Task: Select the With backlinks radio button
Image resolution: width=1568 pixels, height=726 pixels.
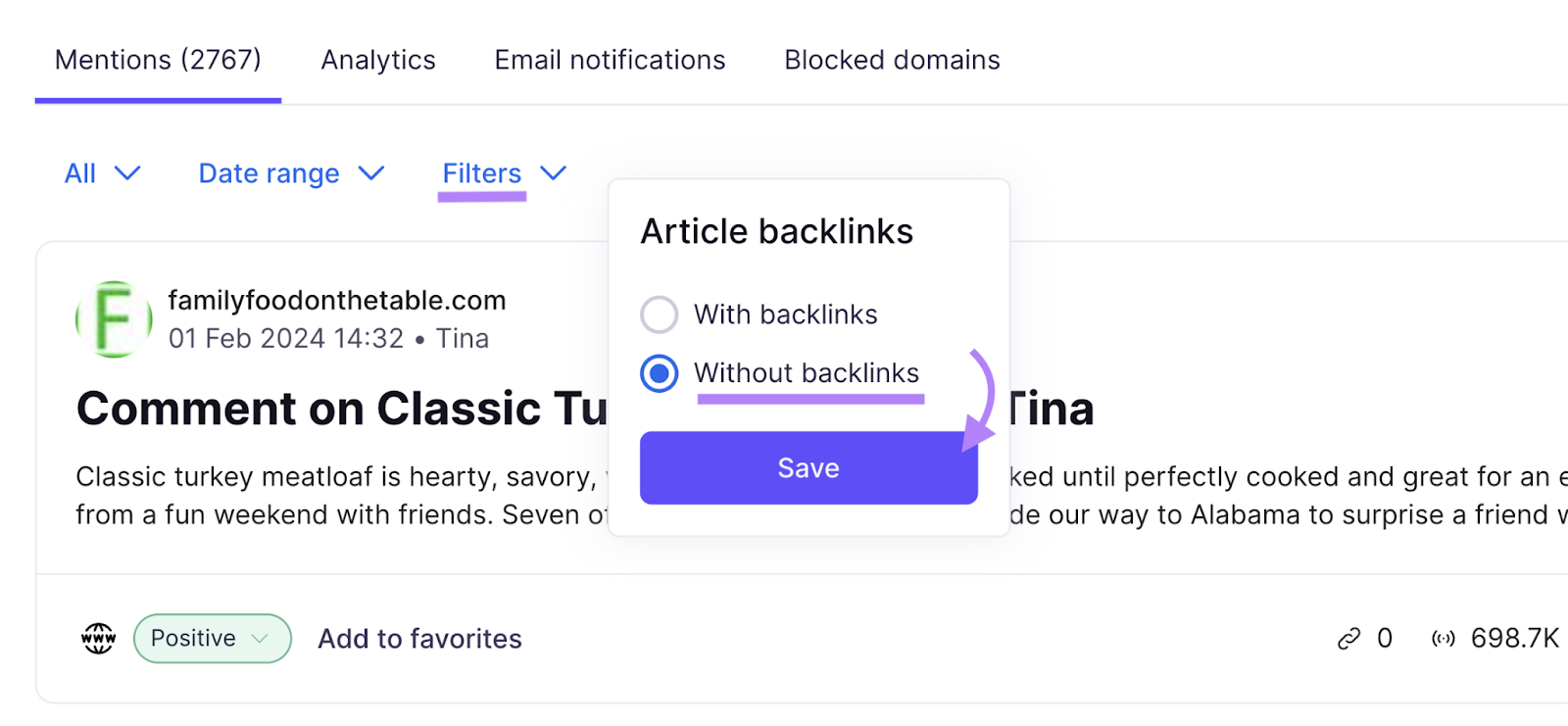Action: [659, 315]
